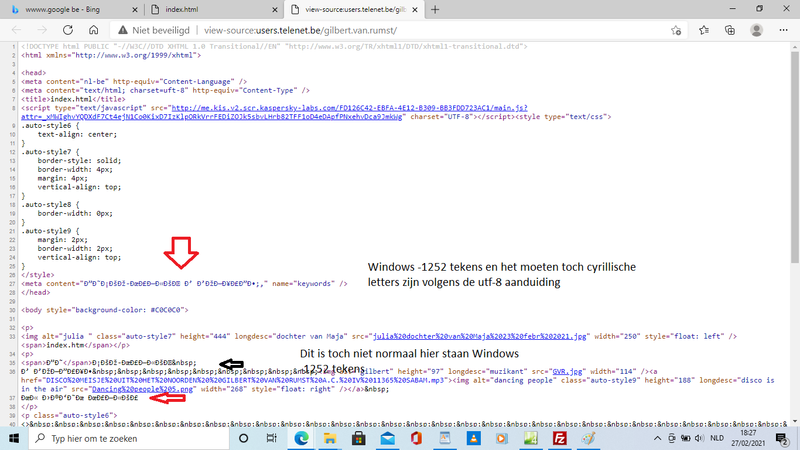Click the browser Back arrow button

tap(16, 30)
